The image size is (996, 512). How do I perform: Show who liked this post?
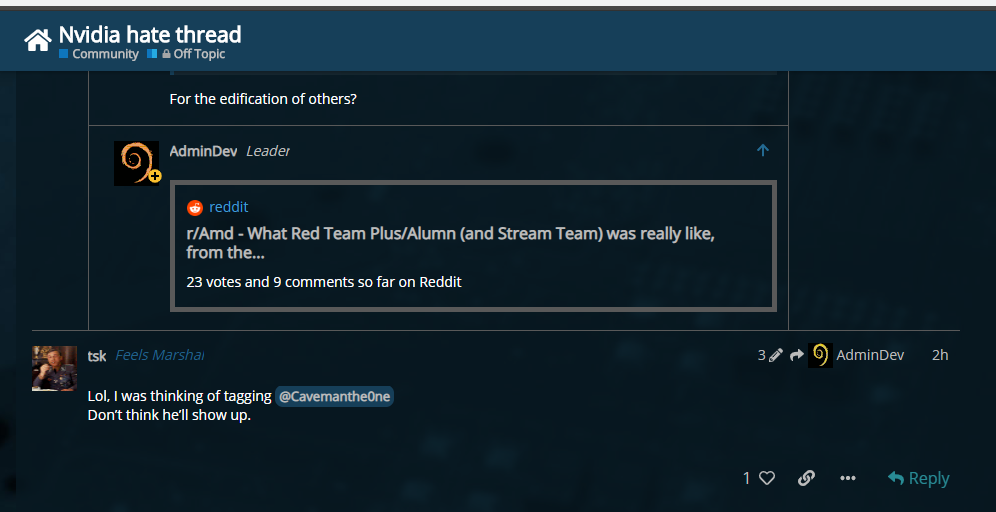click(x=746, y=478)
